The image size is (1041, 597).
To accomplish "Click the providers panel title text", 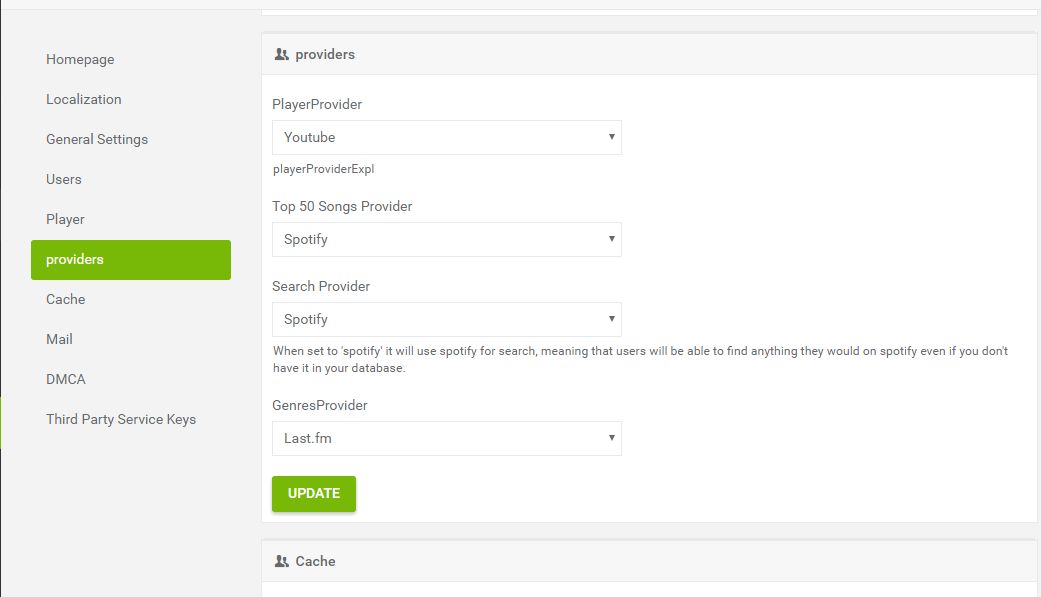I will pos(325,54).
